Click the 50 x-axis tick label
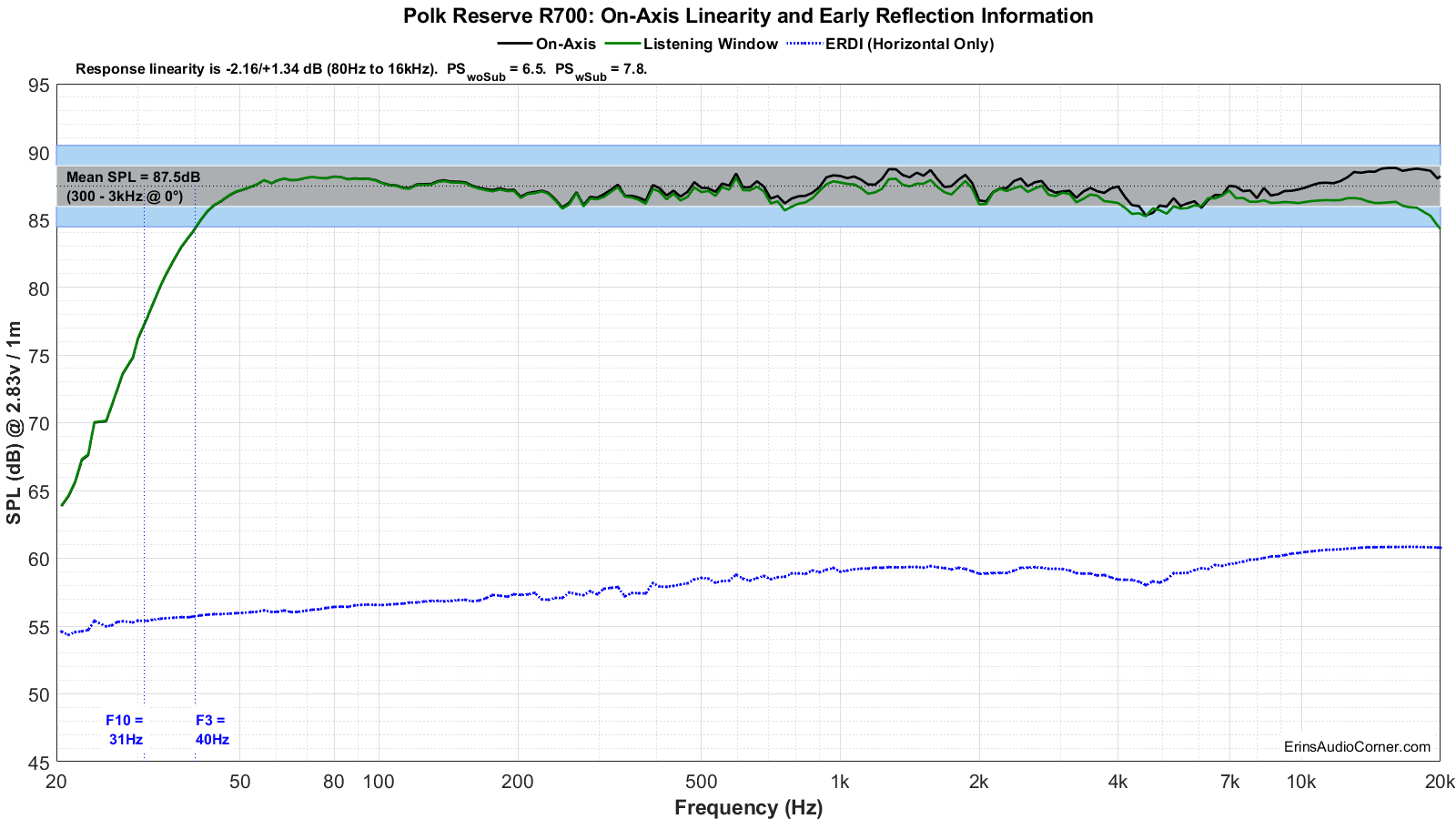Viewport: 1456px width, 819px height. point(239,782)
